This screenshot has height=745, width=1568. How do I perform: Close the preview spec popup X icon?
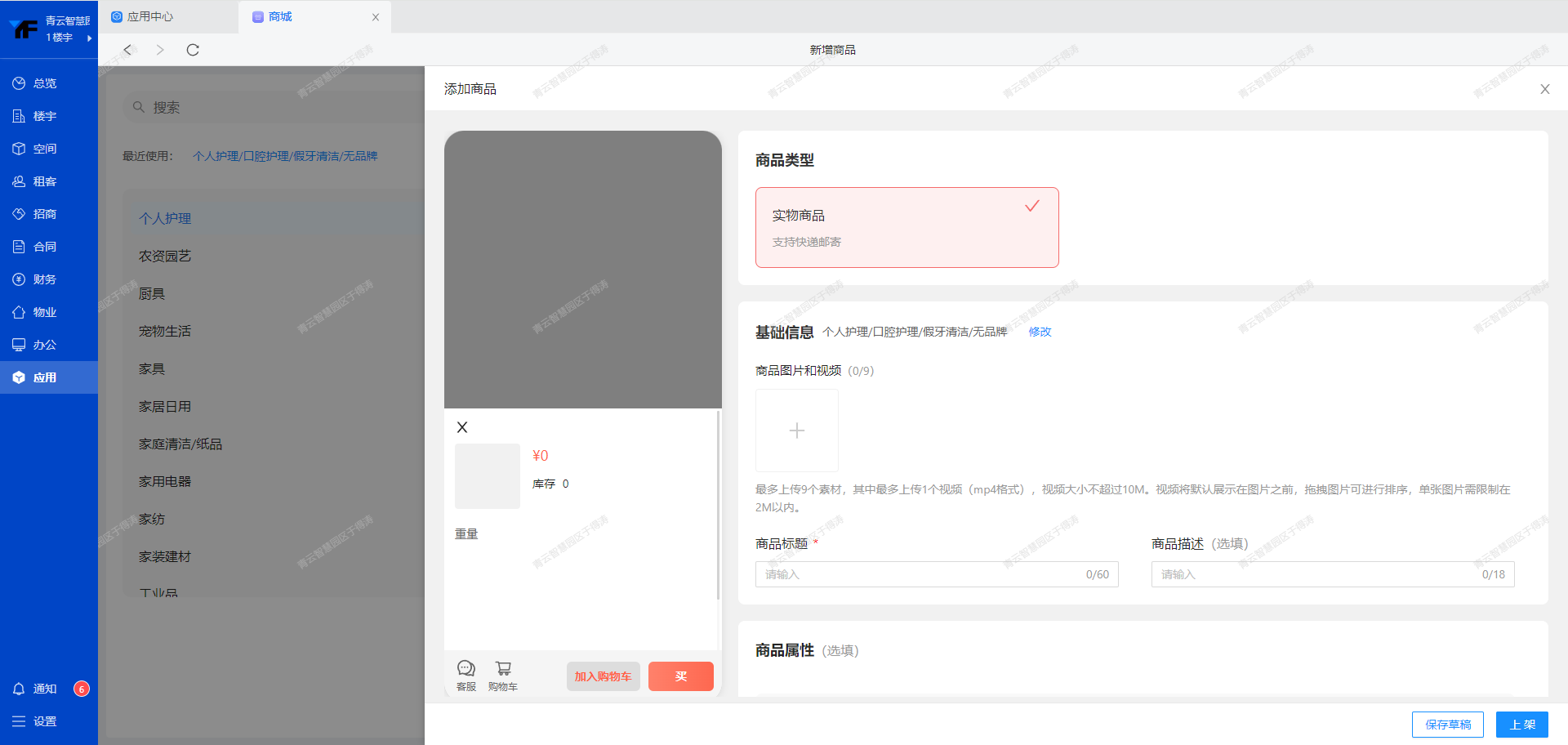pos(462,427)
